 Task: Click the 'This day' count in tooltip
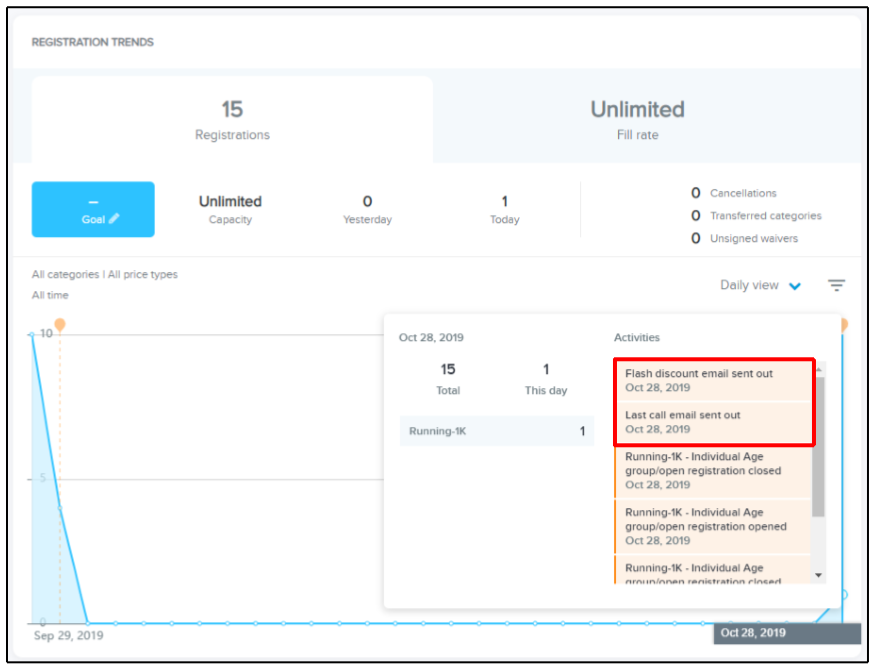pyautogui.click(x=546, y=379)
